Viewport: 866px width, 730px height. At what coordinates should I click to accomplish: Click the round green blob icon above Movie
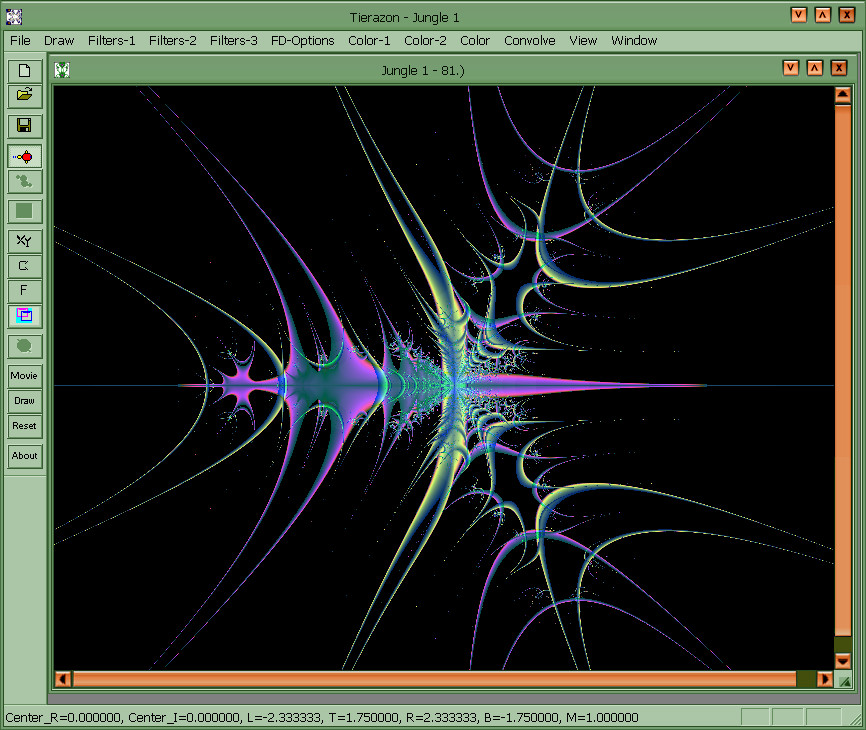(25, 346)
